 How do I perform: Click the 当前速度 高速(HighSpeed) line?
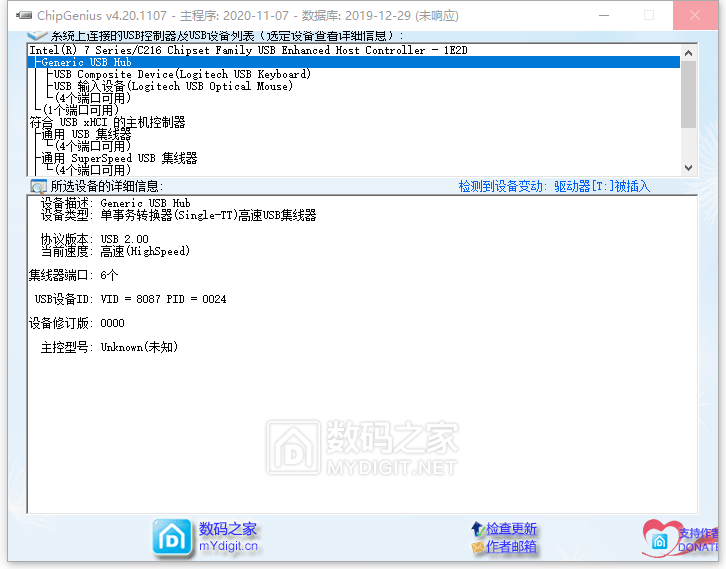(x=115, y=251)
